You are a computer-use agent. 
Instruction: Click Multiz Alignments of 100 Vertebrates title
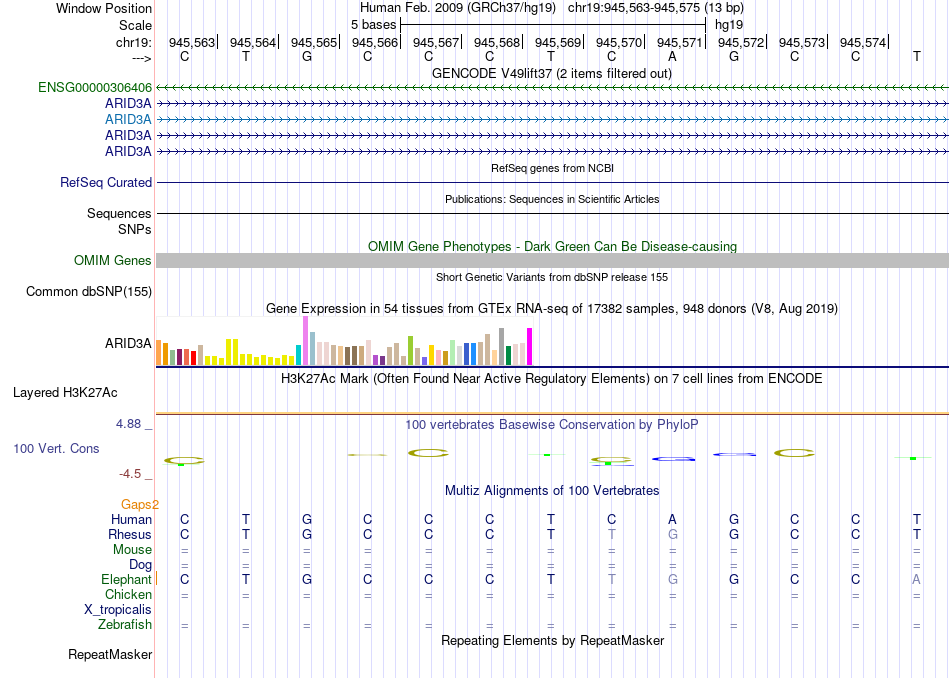click(552, 490)
